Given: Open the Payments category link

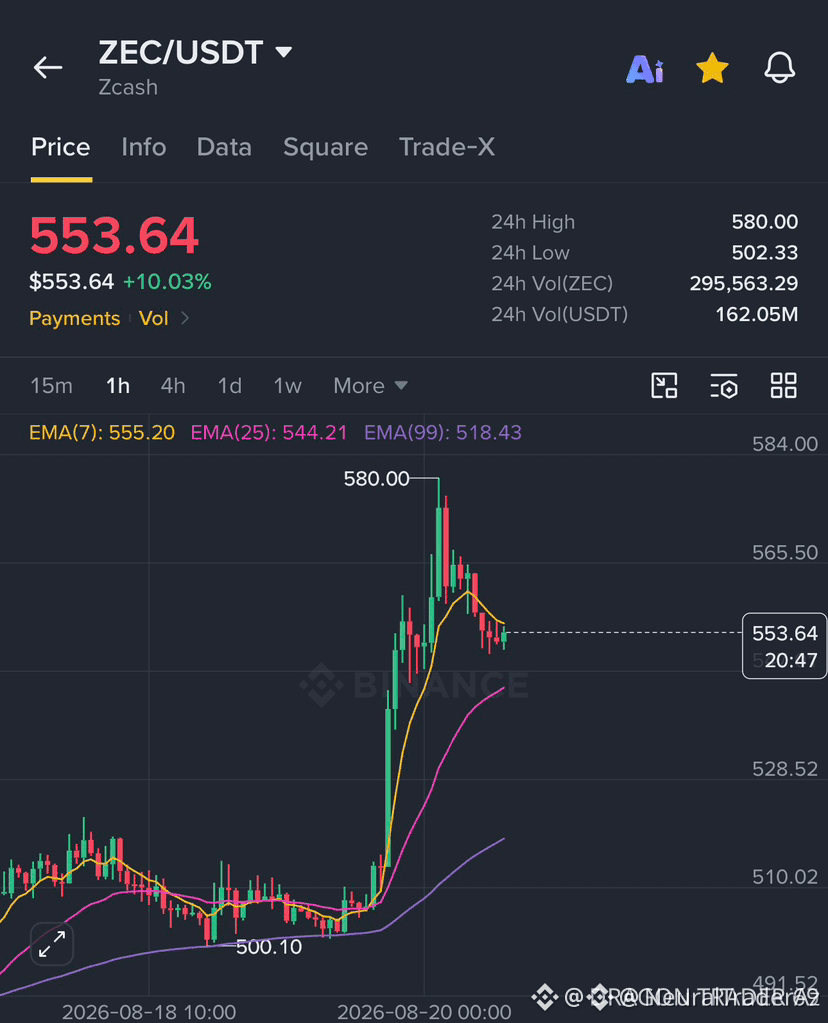Looking at the screenshot, I should (x=74, y=318).
